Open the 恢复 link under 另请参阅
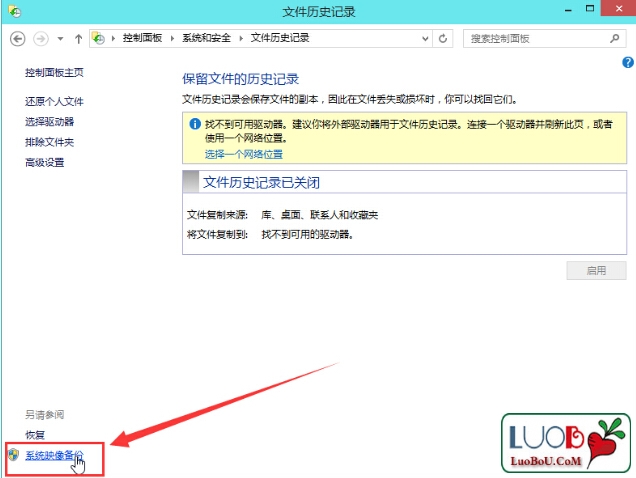This screenshot has height=478, width=636. 35,435
